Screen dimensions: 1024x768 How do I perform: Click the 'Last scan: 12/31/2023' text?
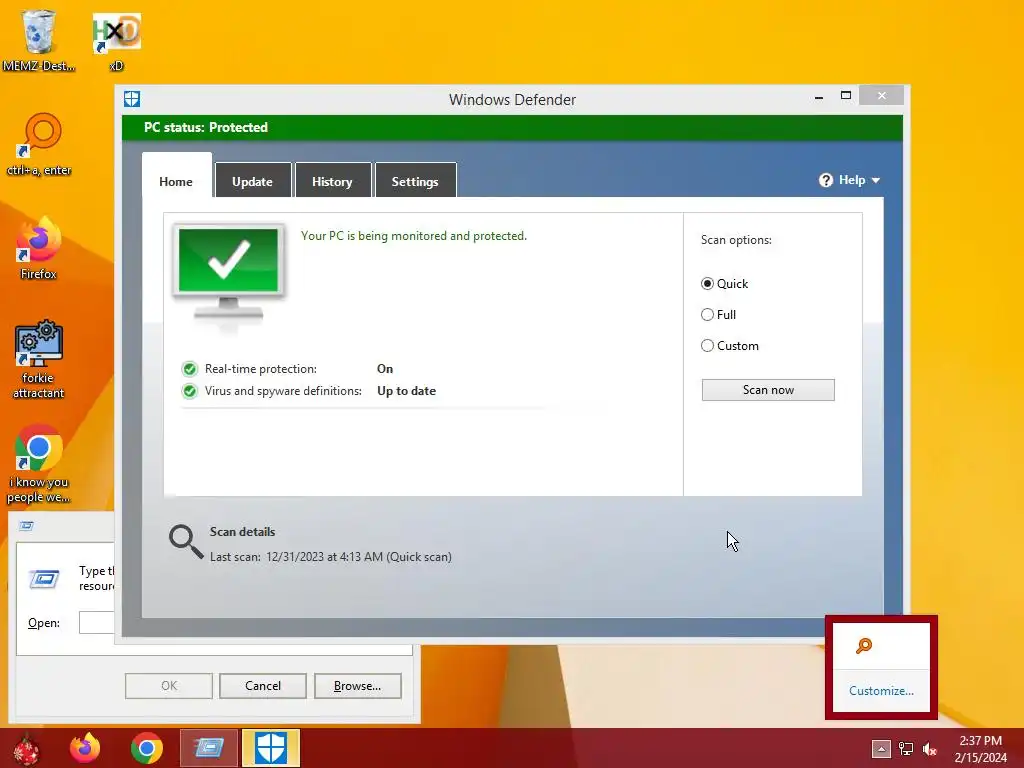[330, 557]
